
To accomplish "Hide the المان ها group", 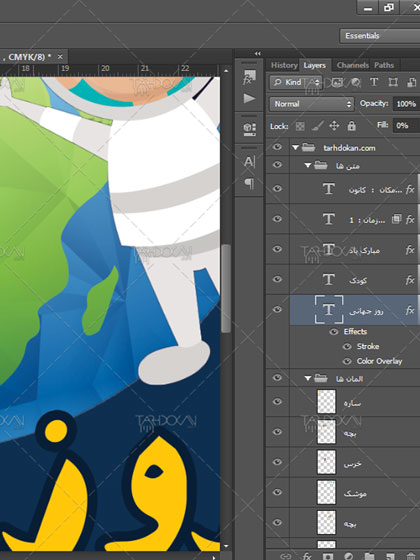I will [x=277, y=378].
